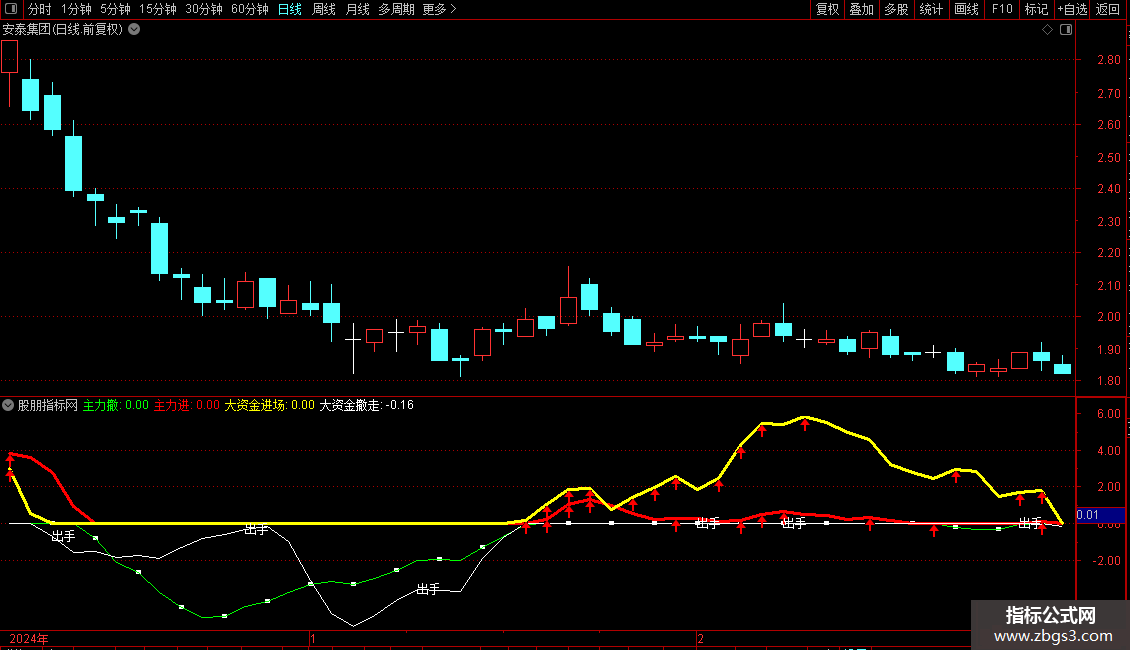Click the 标记 mark button
The height and width of the screenshot is (650, 1130).
click(1036, 9)
